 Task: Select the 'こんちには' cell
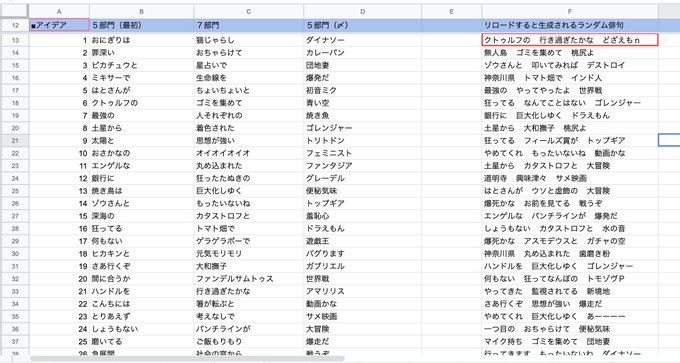[x=141, y=304]
